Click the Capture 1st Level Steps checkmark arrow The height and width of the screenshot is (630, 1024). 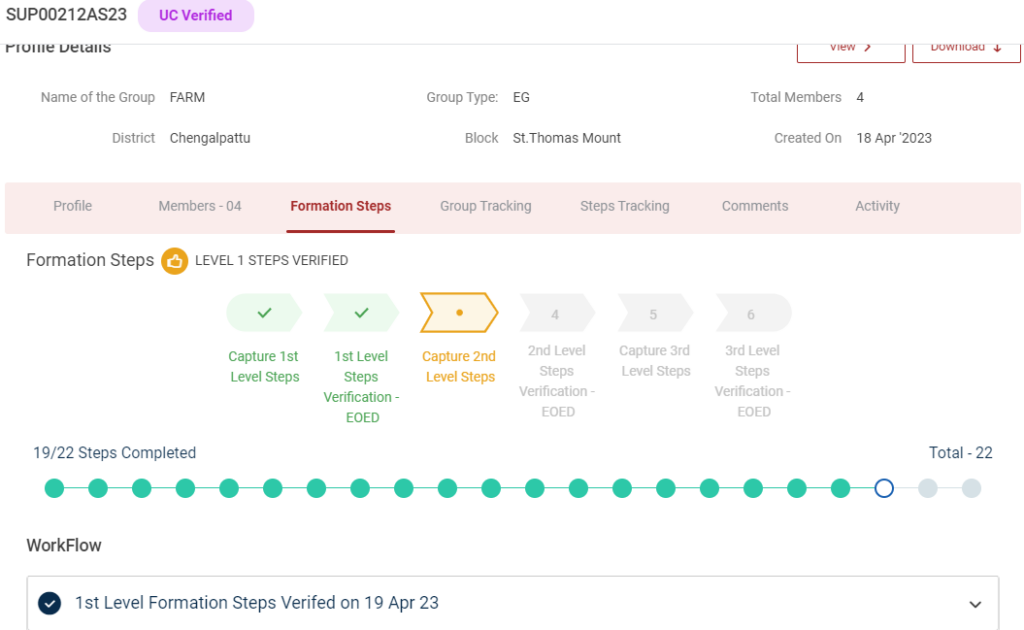point(264,313)
